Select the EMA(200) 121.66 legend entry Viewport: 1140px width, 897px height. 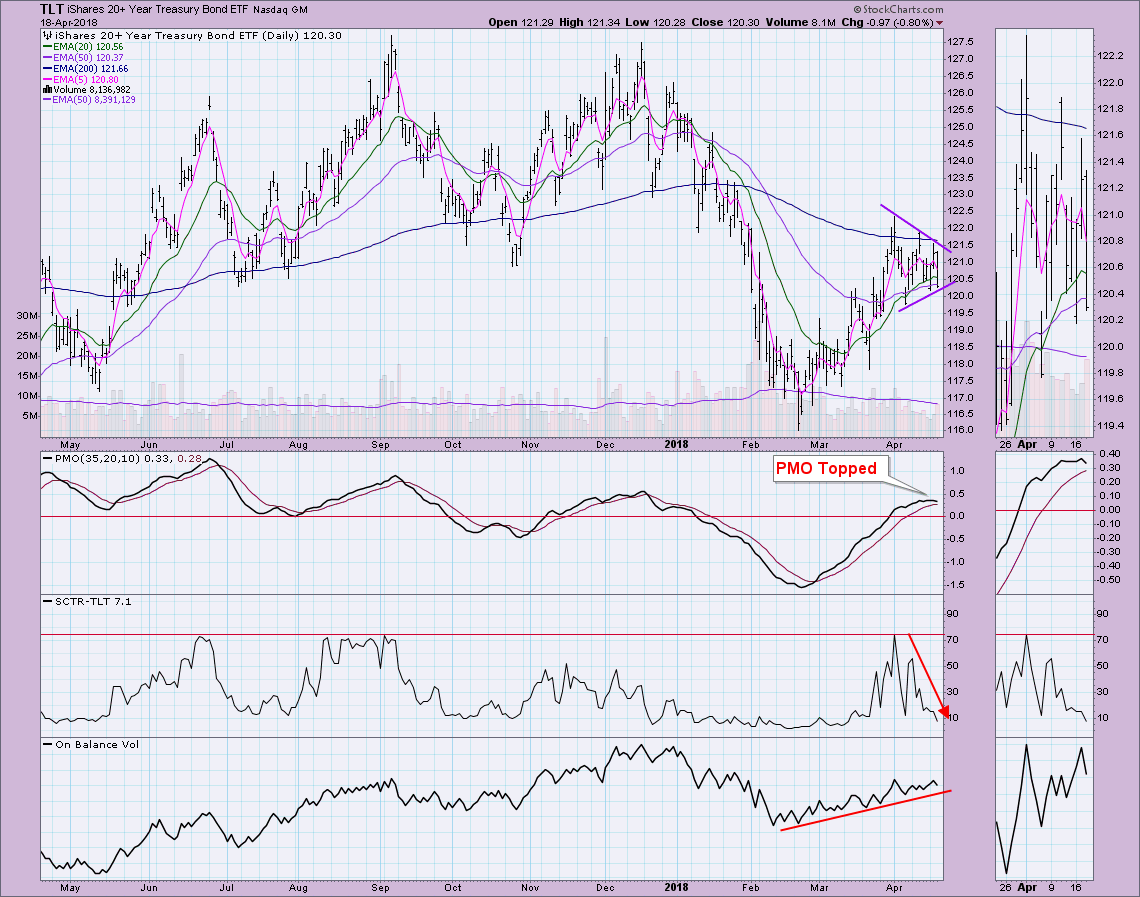(86, 68)
